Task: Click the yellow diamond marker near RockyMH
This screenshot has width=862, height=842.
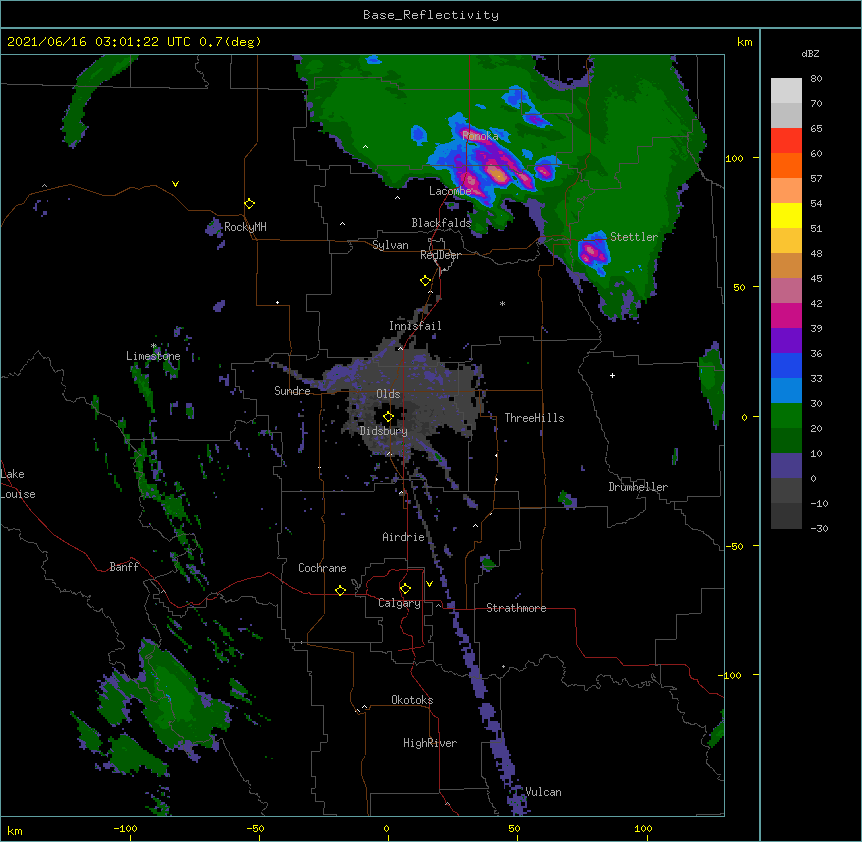Action: click(x=250, y=204)
